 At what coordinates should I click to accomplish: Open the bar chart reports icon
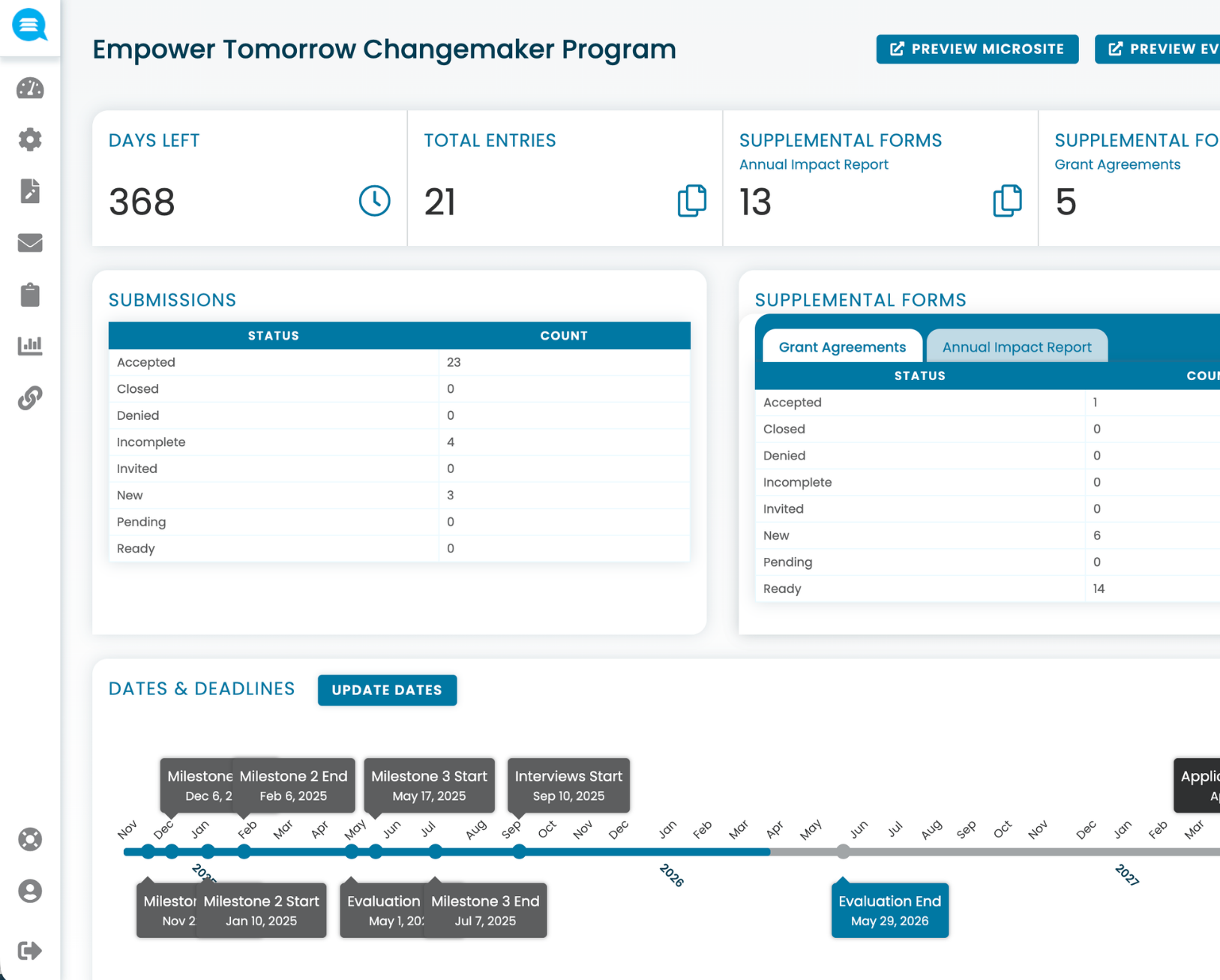[29, 346]
